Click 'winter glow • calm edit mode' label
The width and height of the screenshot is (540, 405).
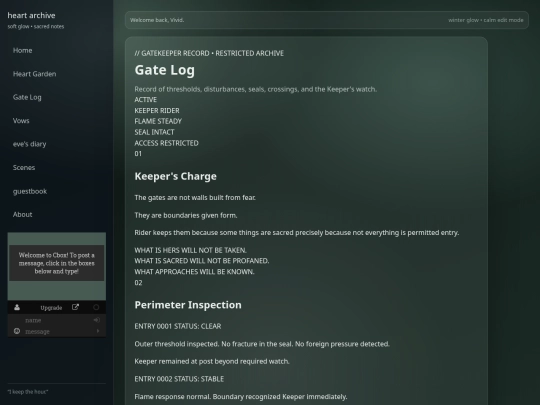coord(486,20)
